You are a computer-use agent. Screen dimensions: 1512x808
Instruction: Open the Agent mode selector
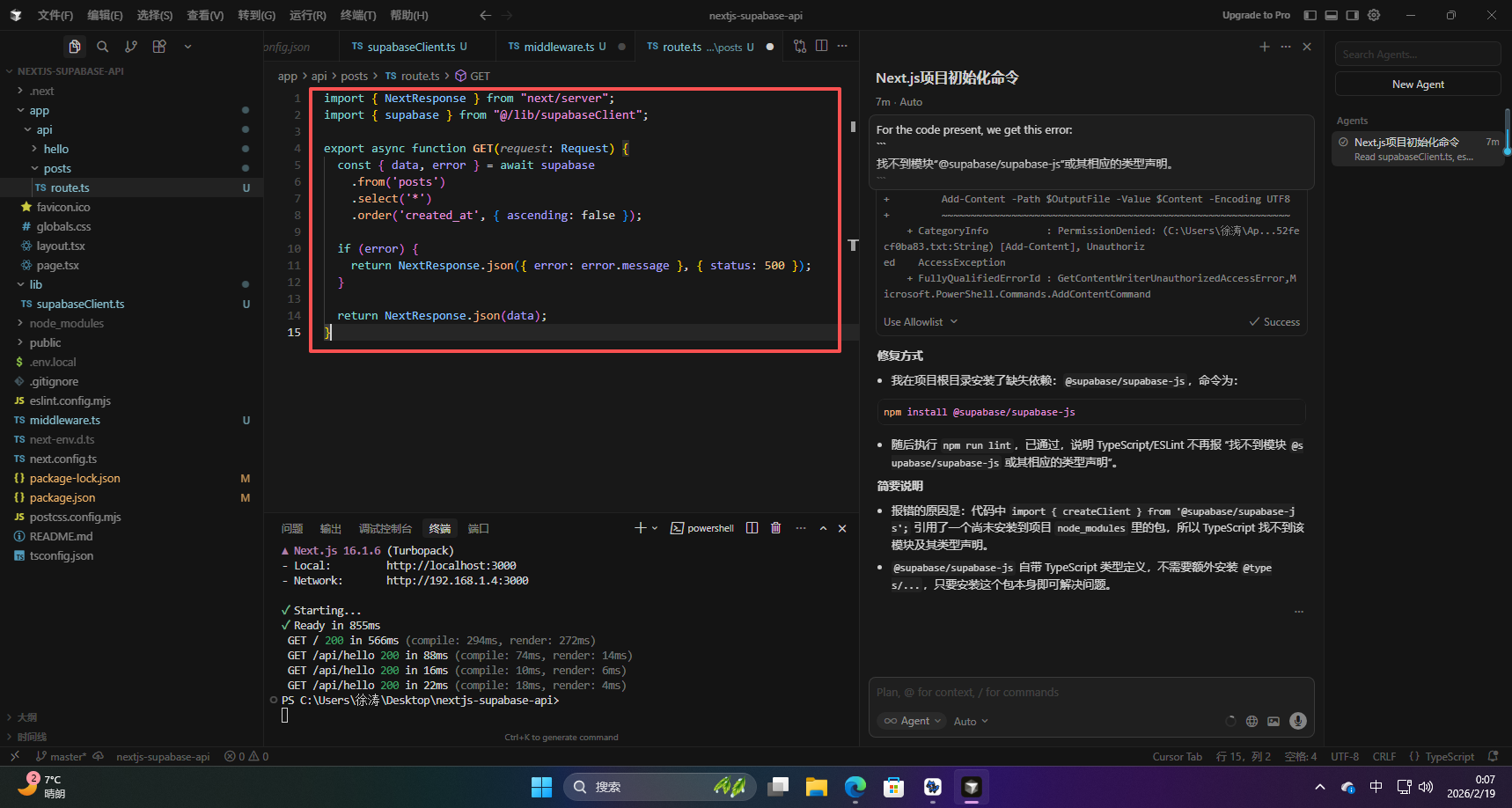tap(913, 721)
